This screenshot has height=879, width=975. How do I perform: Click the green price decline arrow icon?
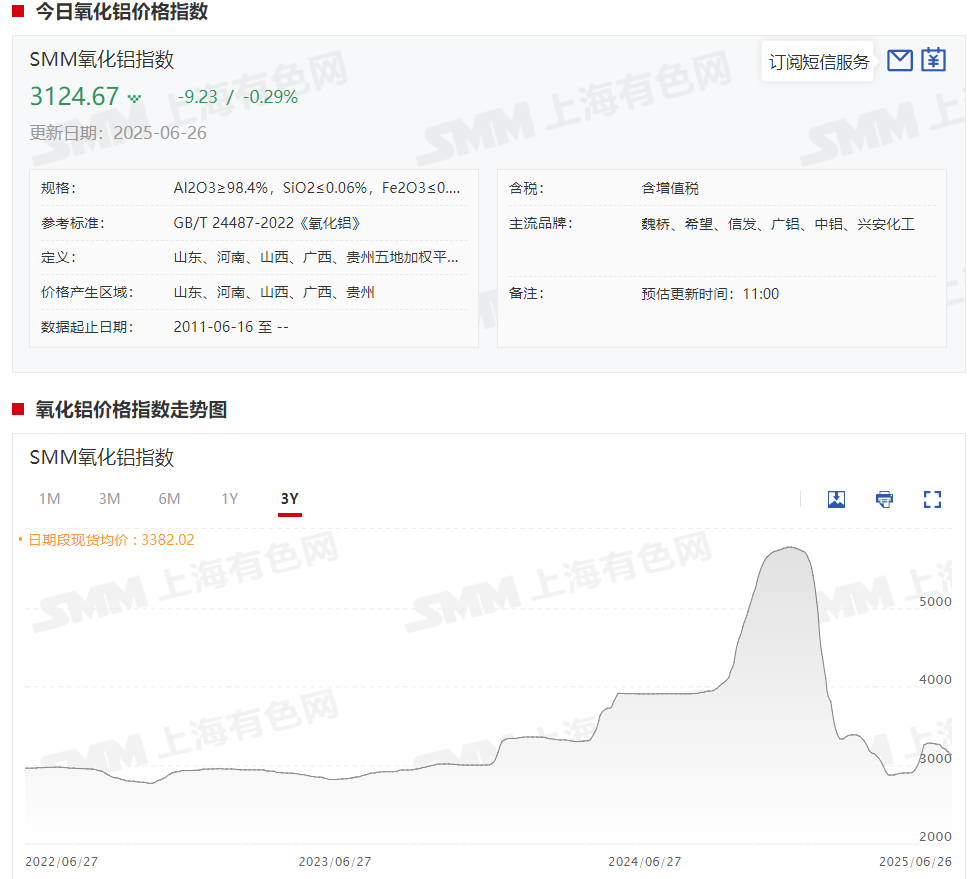pos(134,98)
